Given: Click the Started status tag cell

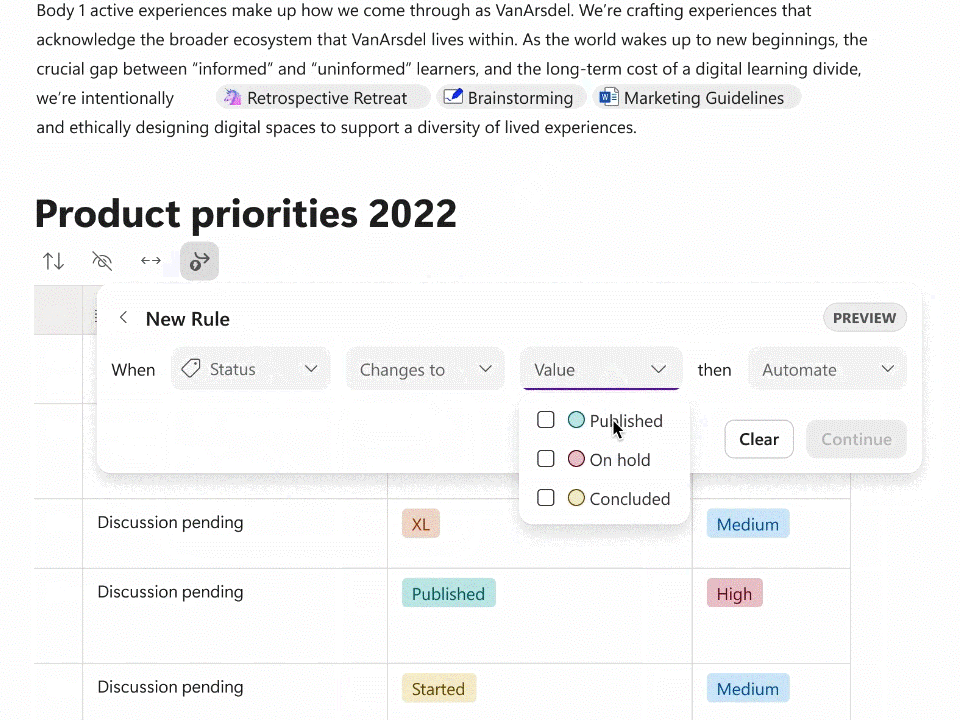Looking at the screenshot, I should [x=438, y=689].
